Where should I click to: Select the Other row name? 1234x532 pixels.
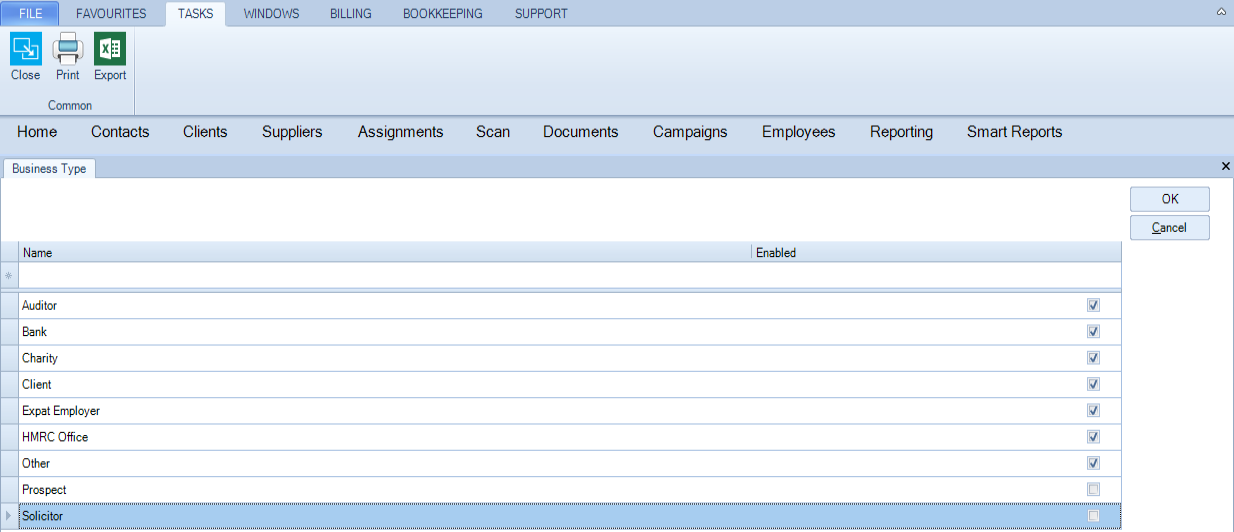click(36, 463)
